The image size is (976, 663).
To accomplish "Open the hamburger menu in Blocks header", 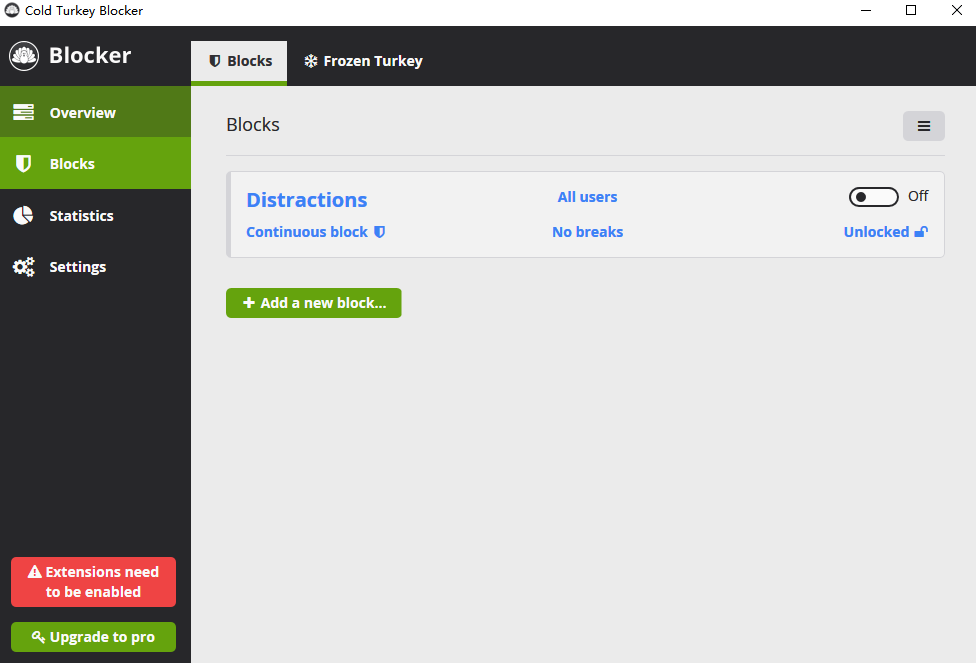I will pyautogui.click(x=923, y=126).
